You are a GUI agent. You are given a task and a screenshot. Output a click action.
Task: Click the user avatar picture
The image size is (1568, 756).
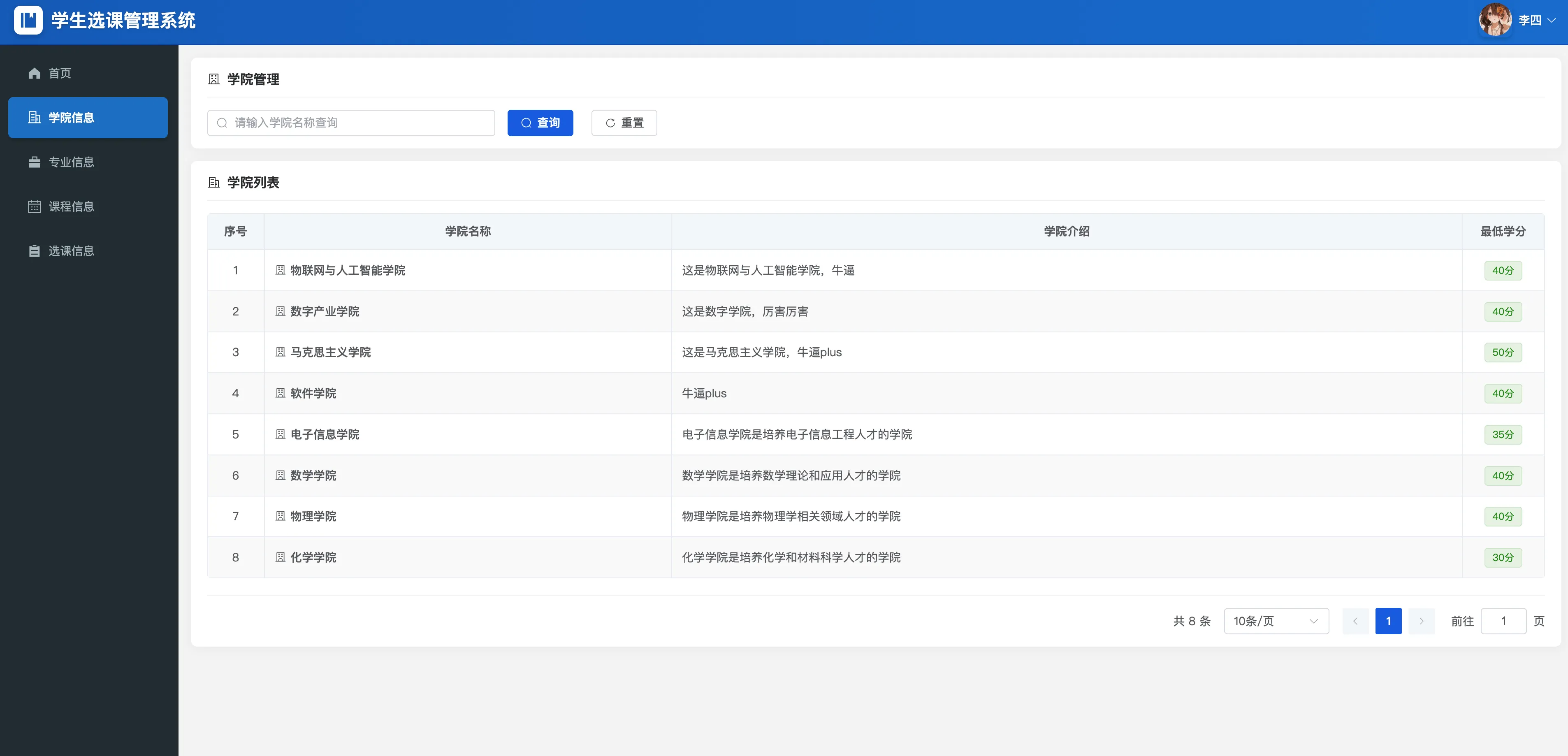(x=1495, y=20)
